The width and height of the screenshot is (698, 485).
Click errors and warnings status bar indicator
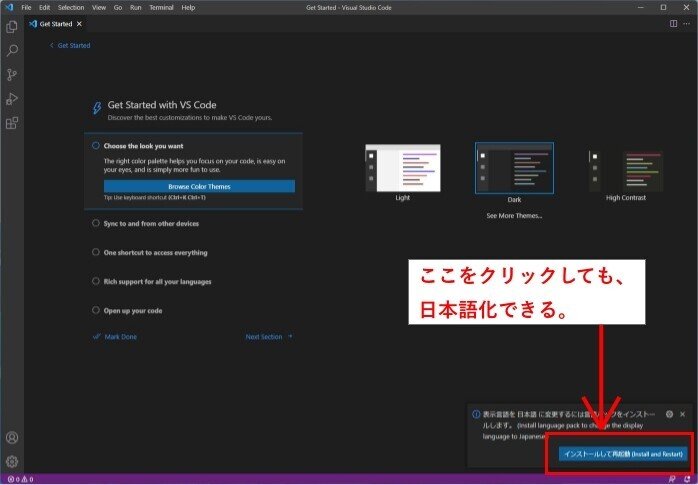click(20, 479)
